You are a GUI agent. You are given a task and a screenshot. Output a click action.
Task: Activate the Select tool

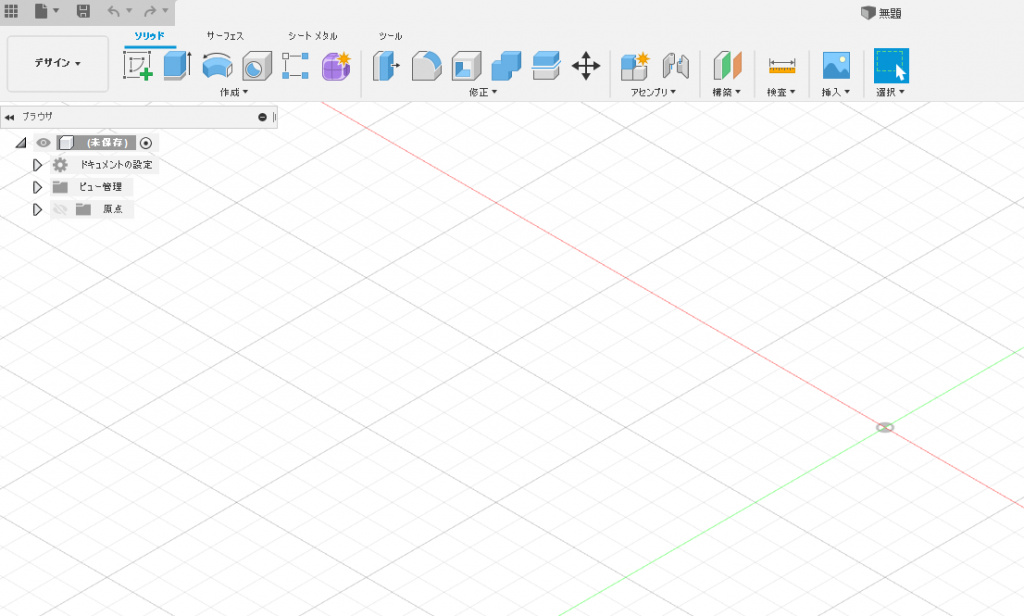click(x=891, y=66)
